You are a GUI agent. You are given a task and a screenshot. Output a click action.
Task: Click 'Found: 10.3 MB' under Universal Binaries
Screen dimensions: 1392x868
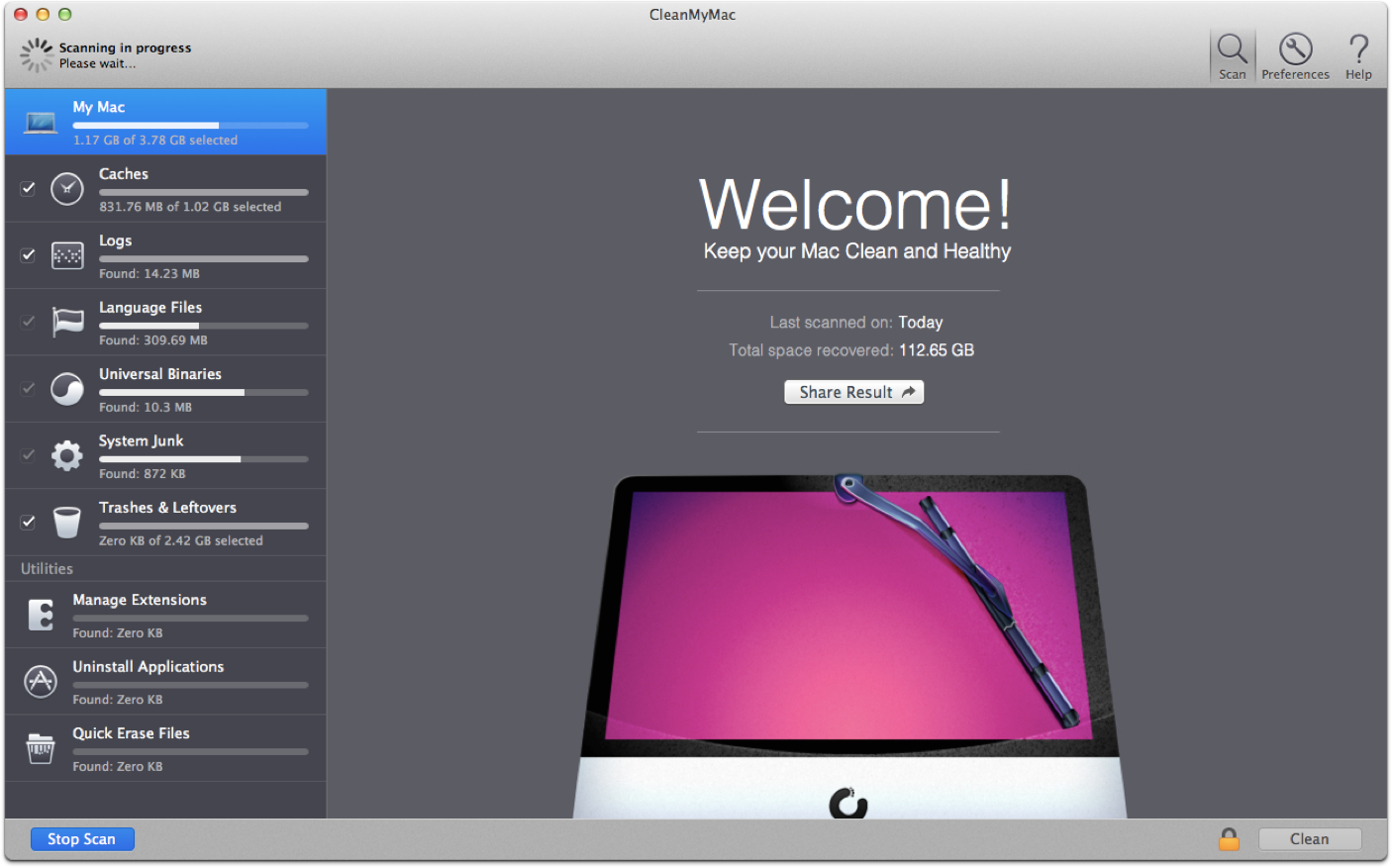click(146, 408)
